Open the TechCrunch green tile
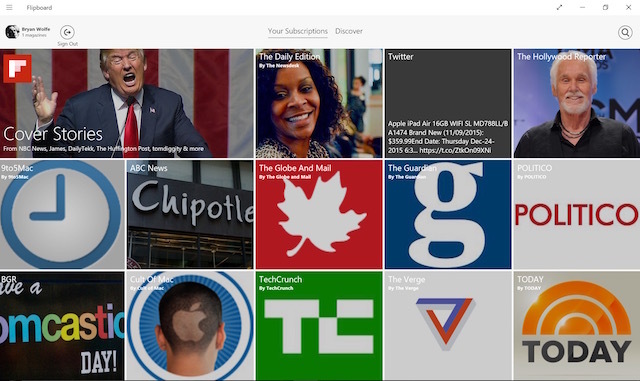 point(319,326)
